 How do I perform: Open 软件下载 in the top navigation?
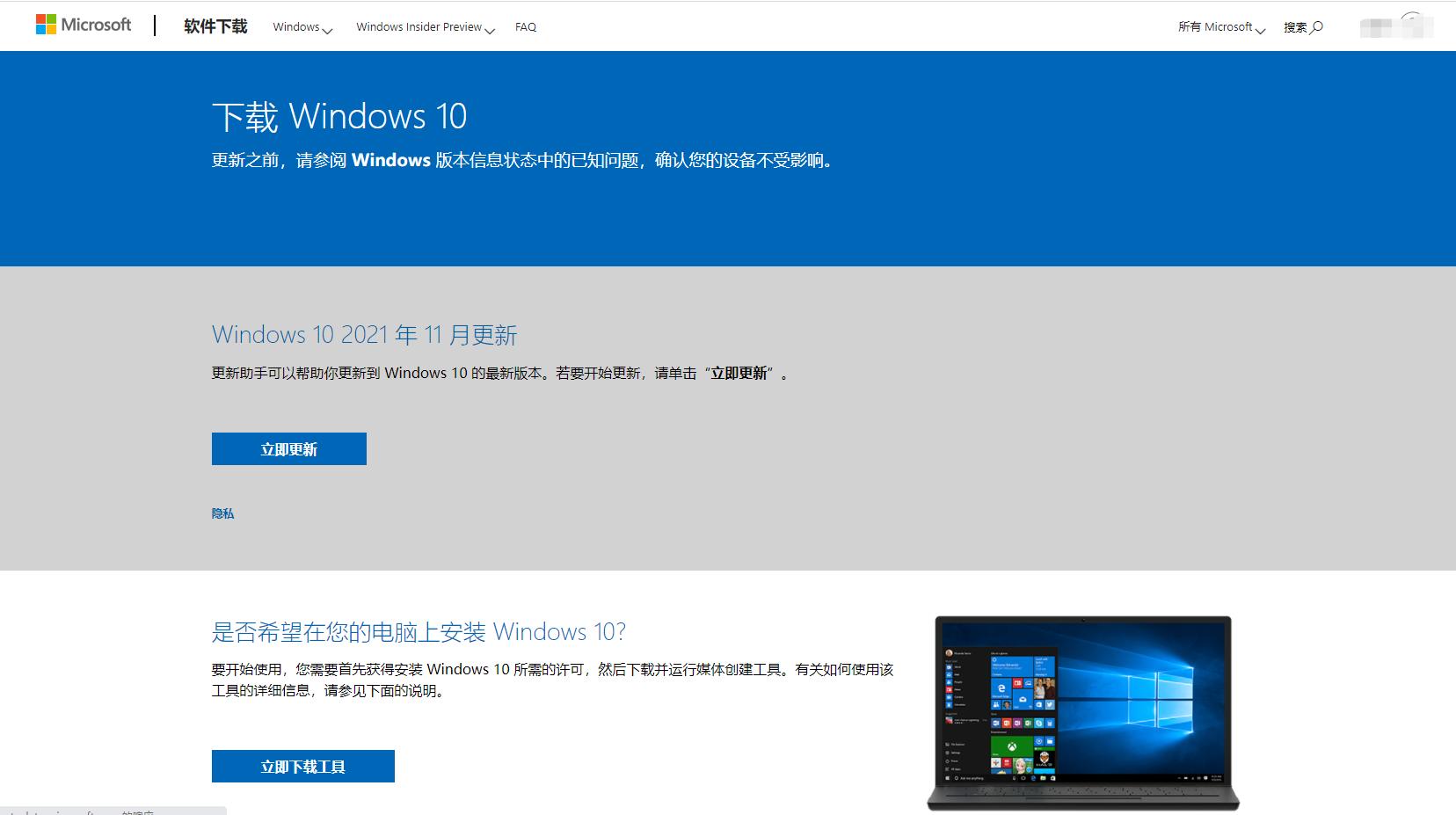tap(214, 26)
